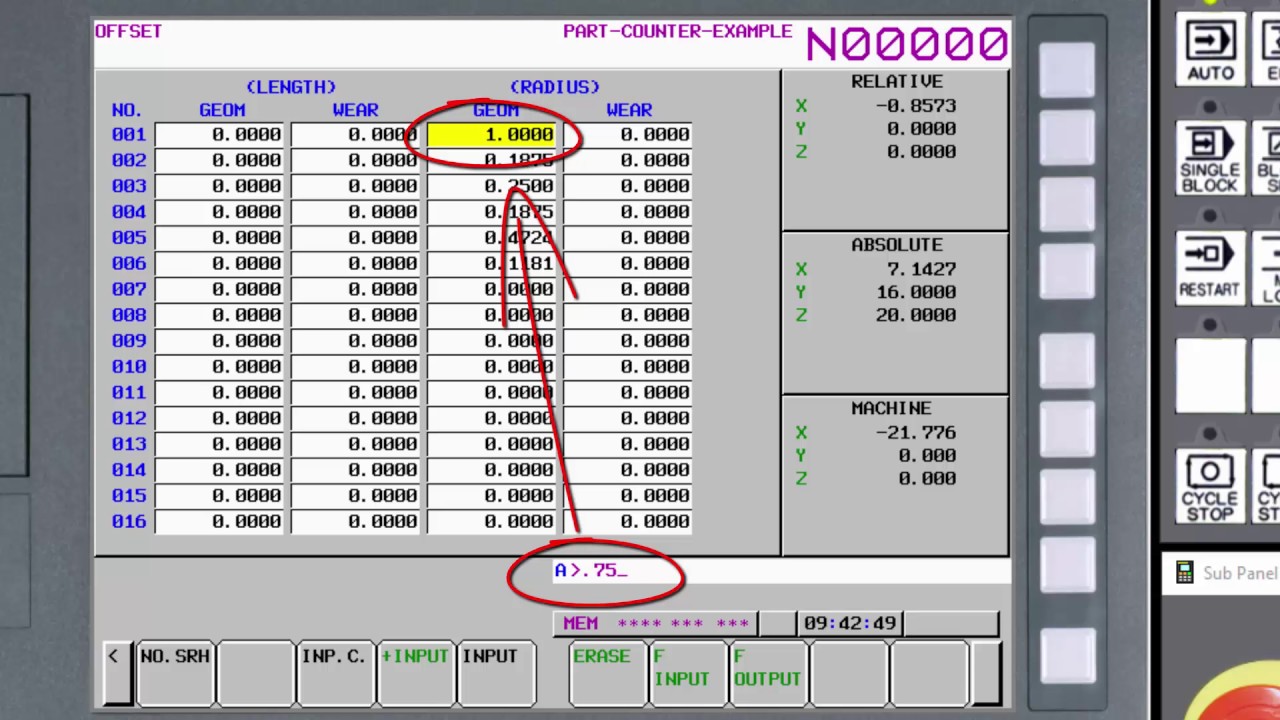
Task: Select length WEAR cell of offset 002
Action: (355, 160)
